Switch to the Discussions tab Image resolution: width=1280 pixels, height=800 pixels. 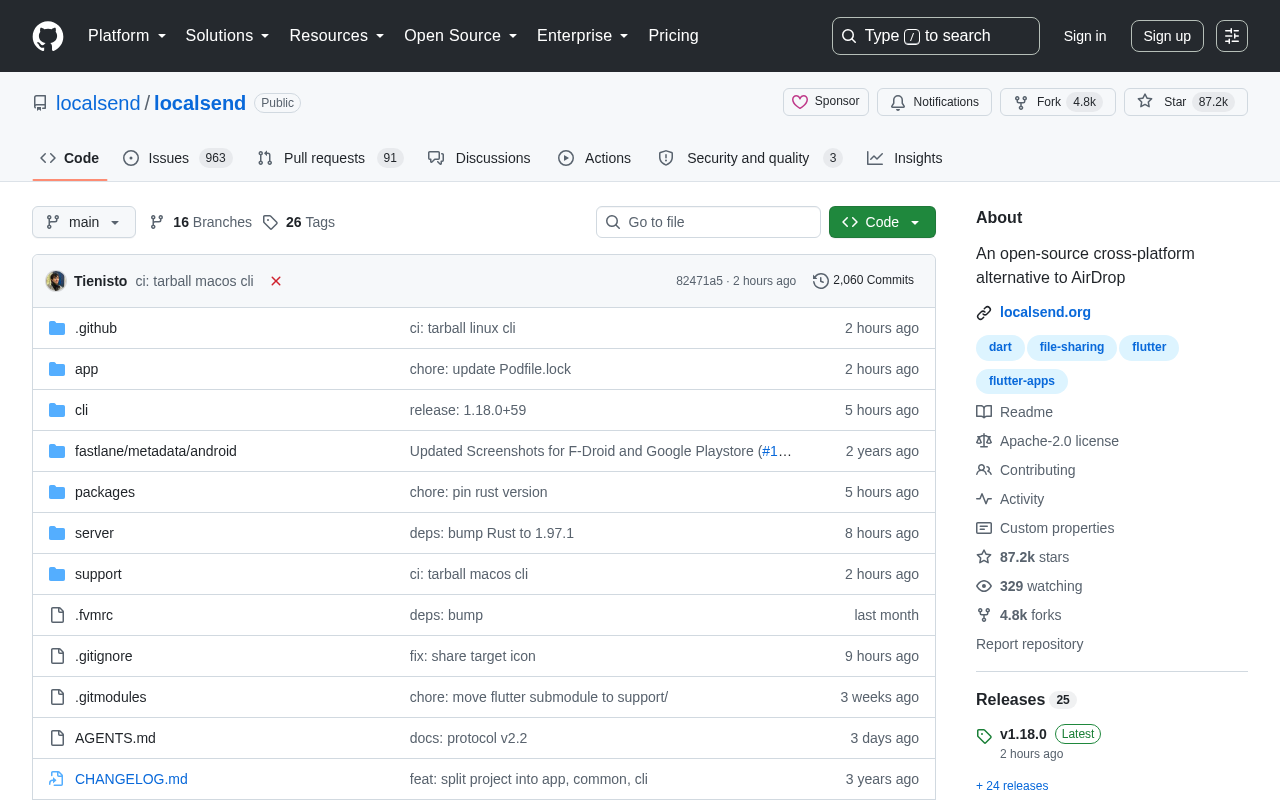click(x=479, y=158)
